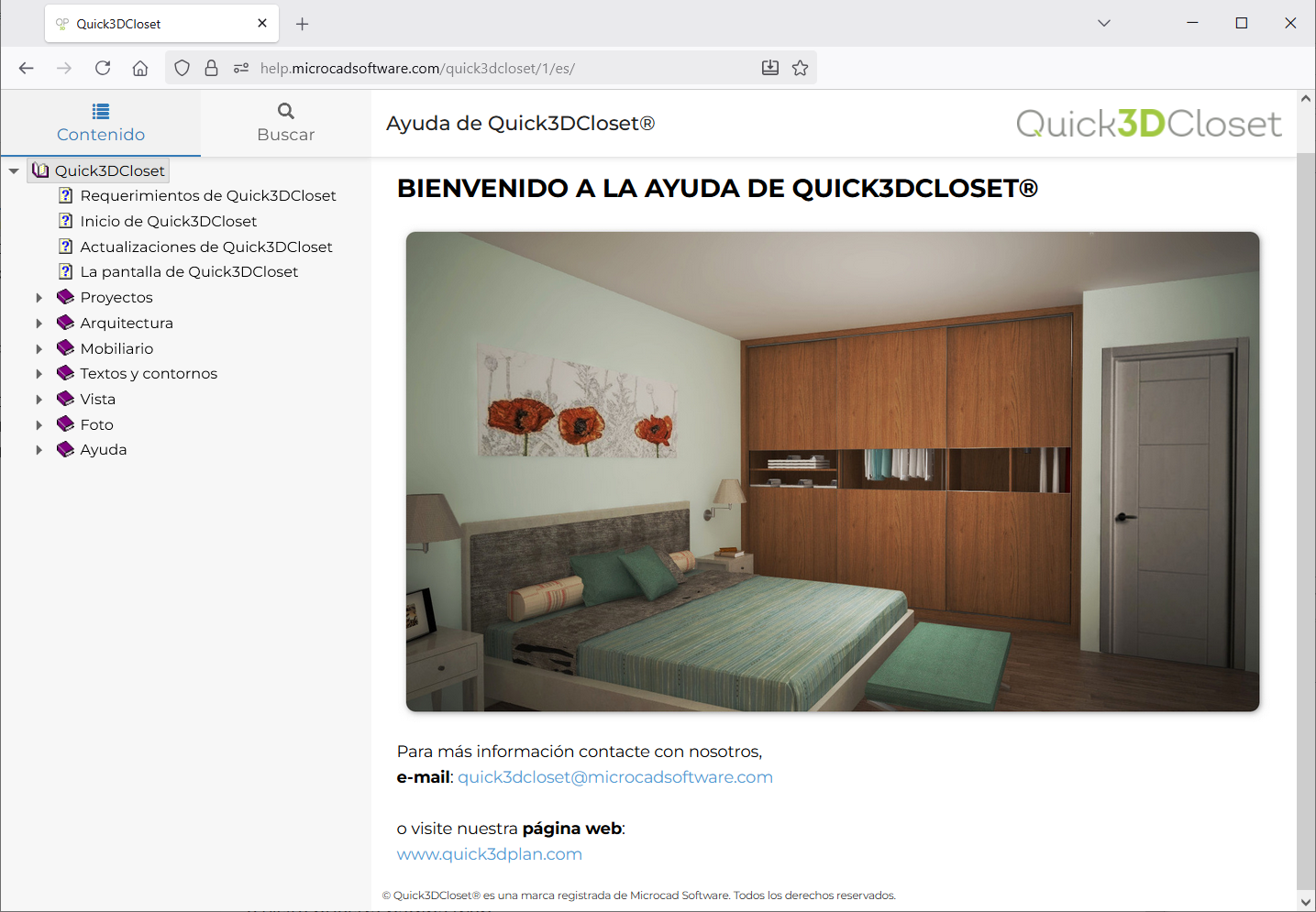
Task: Bookmark this page with star icon
Action: tap(800, 68)
